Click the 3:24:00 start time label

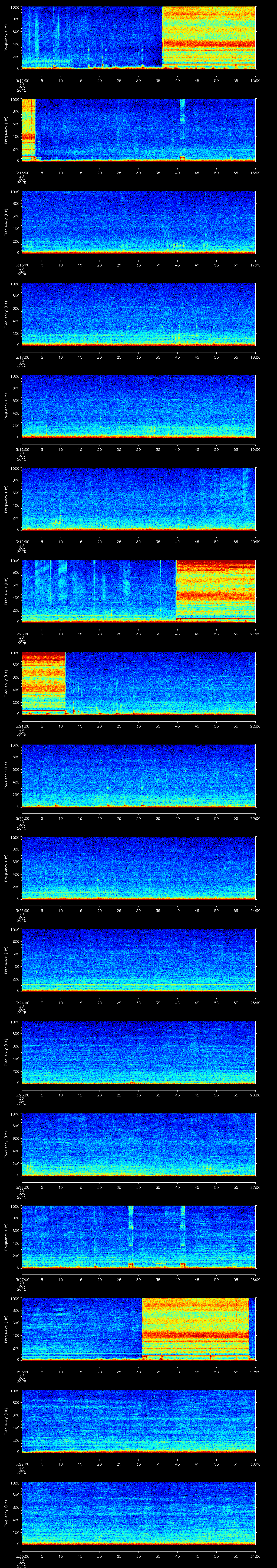tap(22, 1003)
